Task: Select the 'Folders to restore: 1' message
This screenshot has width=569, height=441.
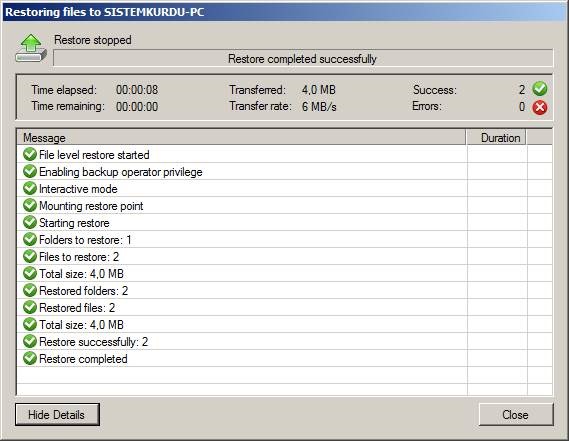Action: [85, 240]
